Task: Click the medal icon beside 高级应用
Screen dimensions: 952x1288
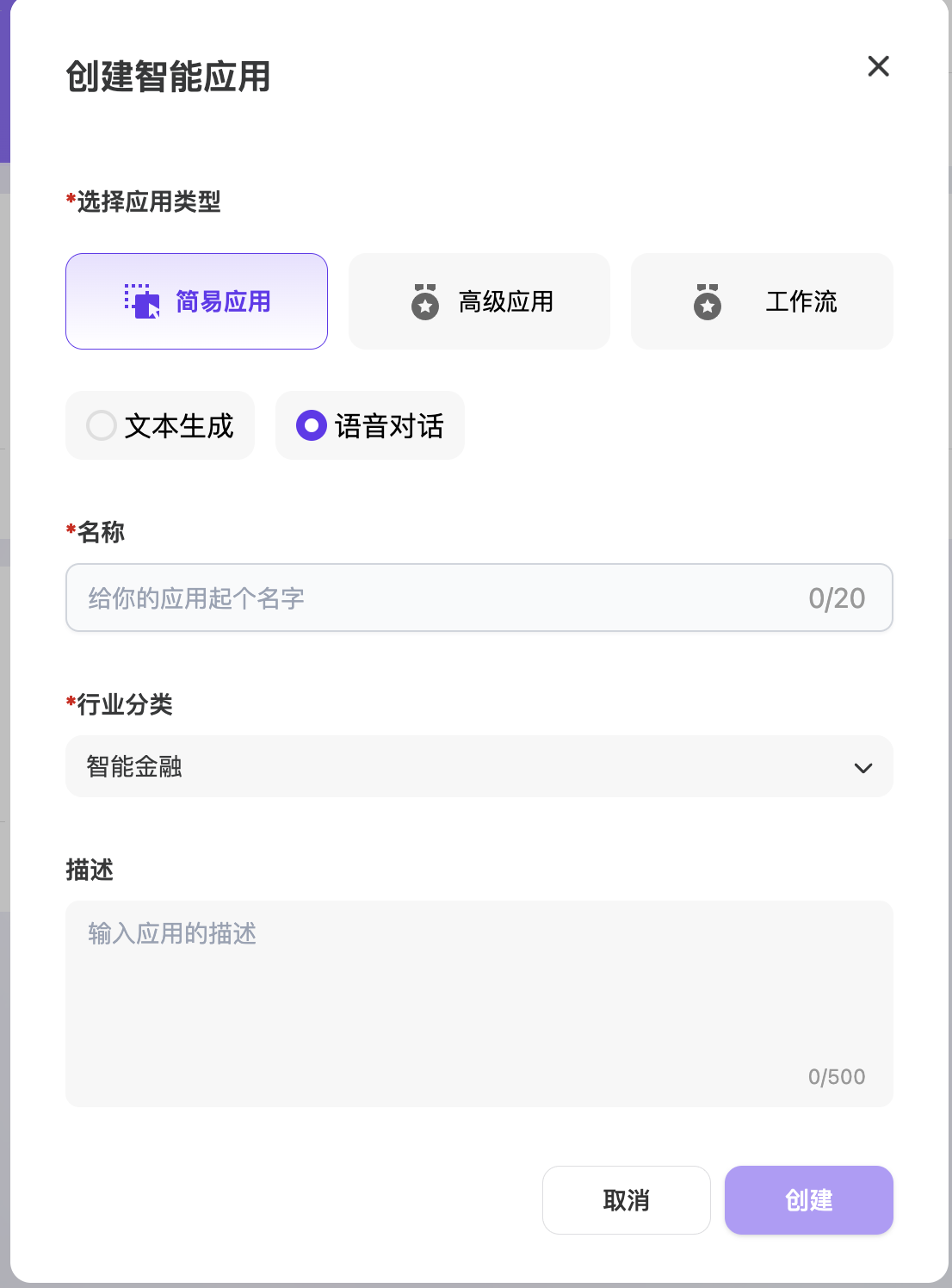Action: click(x=425, y=302)
